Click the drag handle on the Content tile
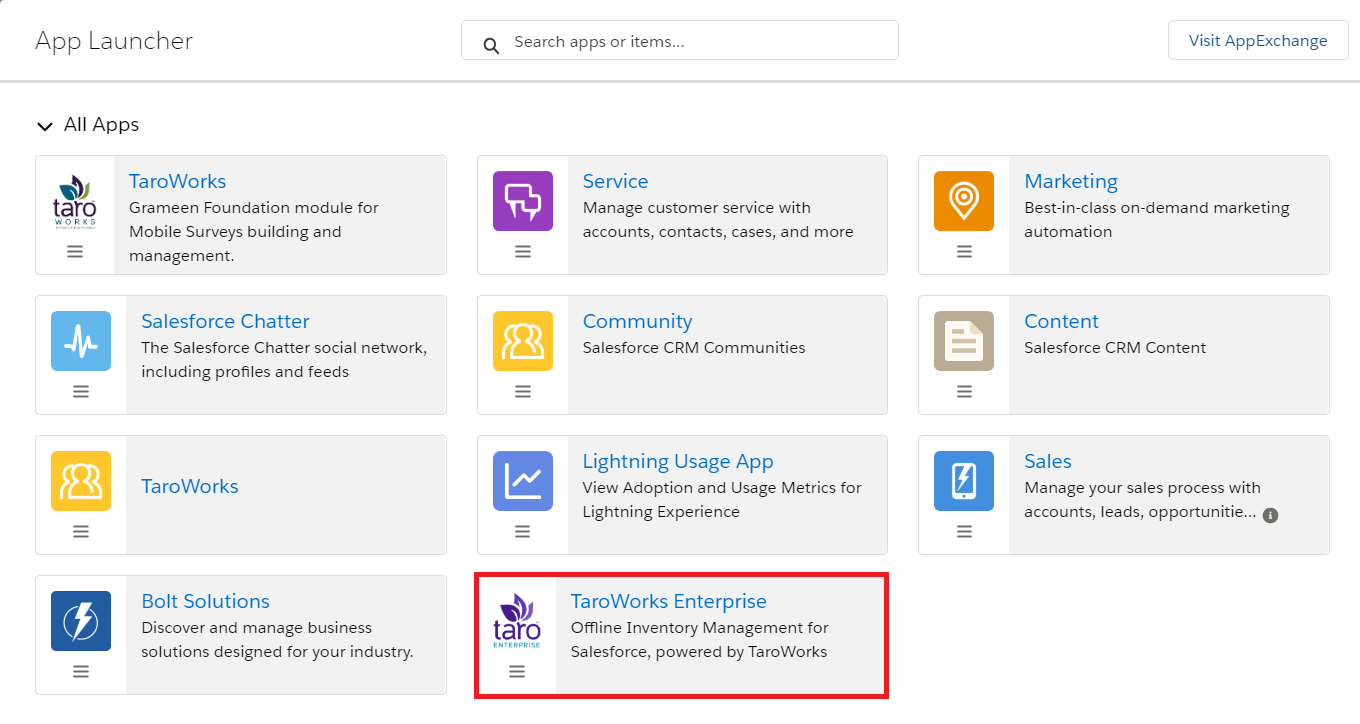This screenshot has height=724, width=1360. point(964,392)
